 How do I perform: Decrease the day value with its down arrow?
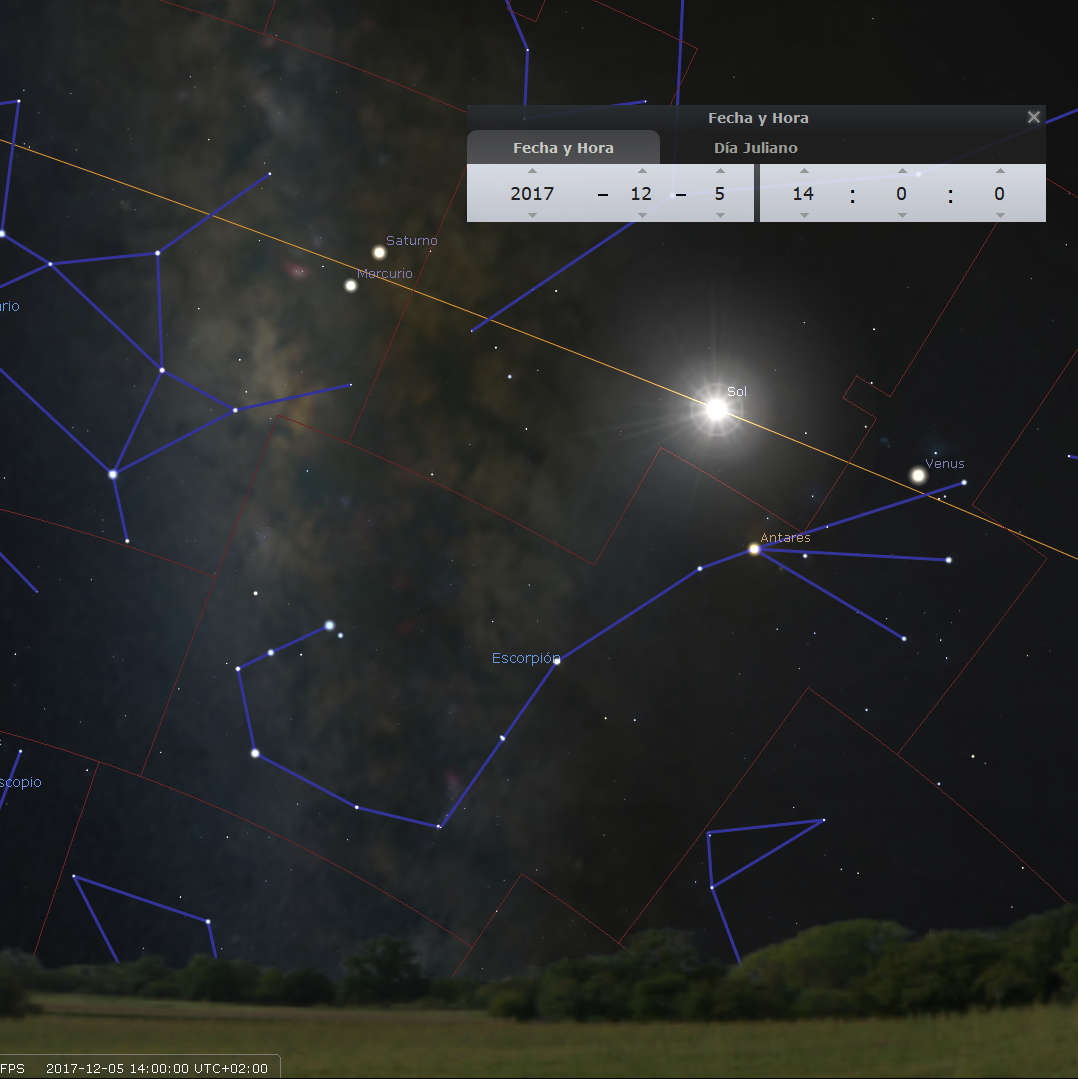719,215
